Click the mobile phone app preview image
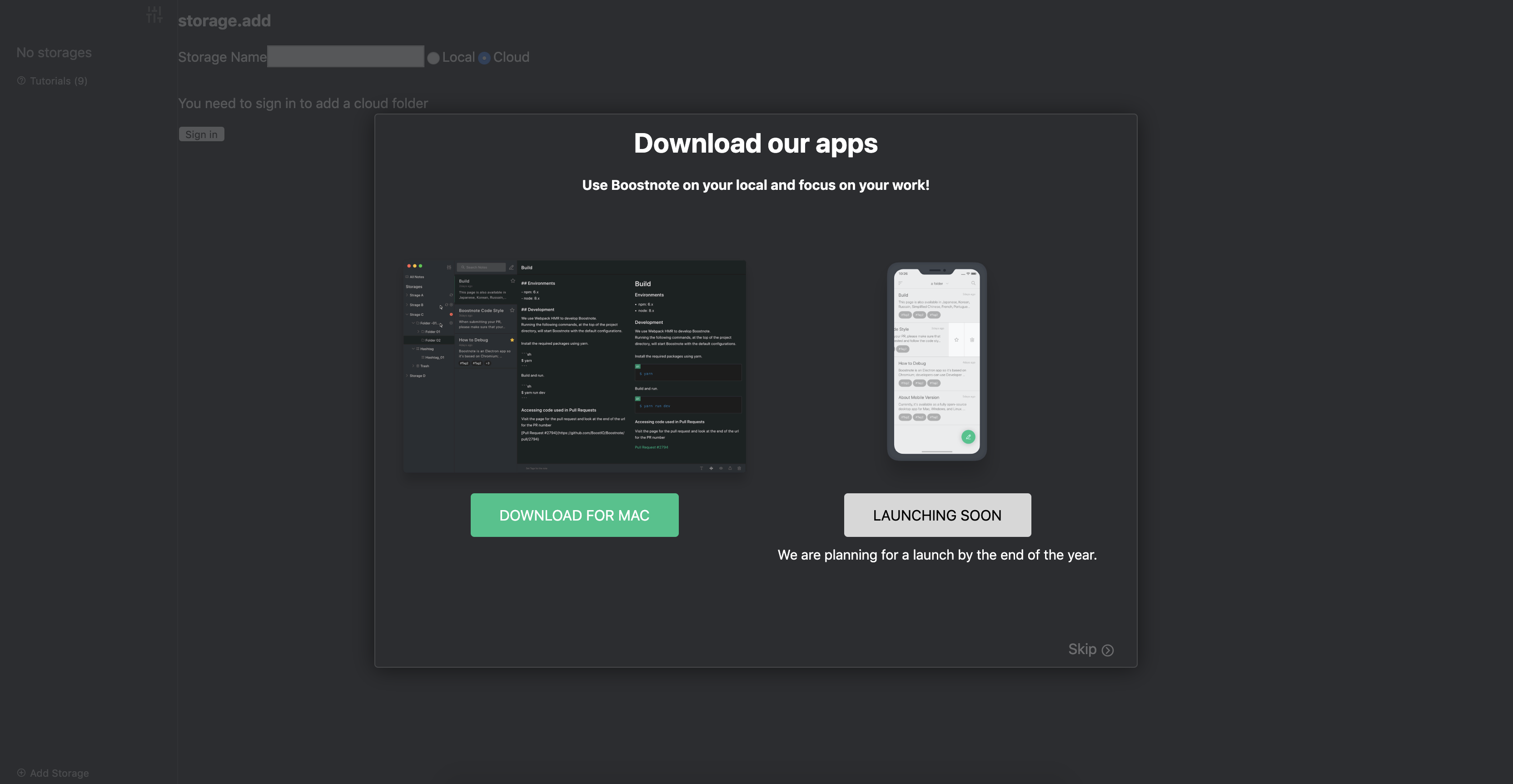 pos(937,361)
